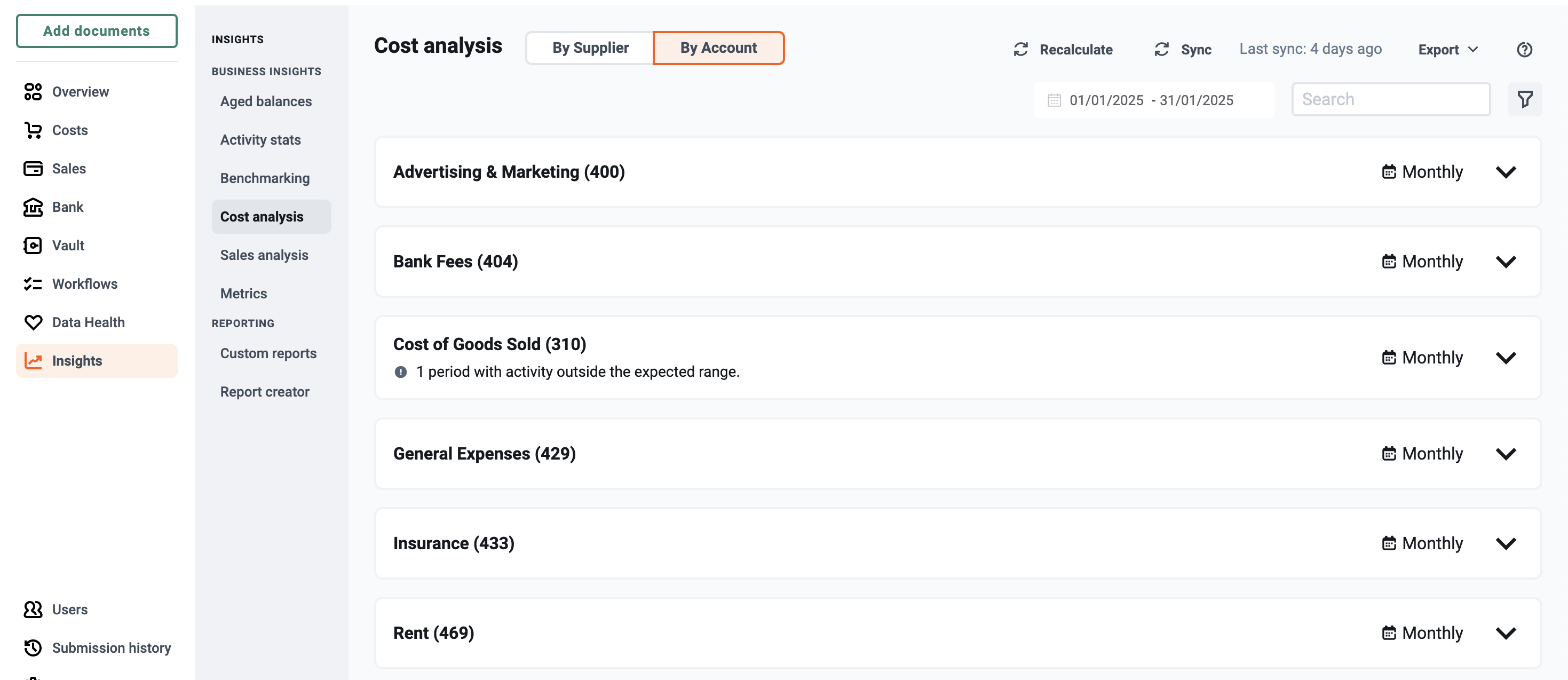This screenshot has width=1568, height=680.
Task: Open Aged balances in Insights menu
Action: [x=266, y=101]
